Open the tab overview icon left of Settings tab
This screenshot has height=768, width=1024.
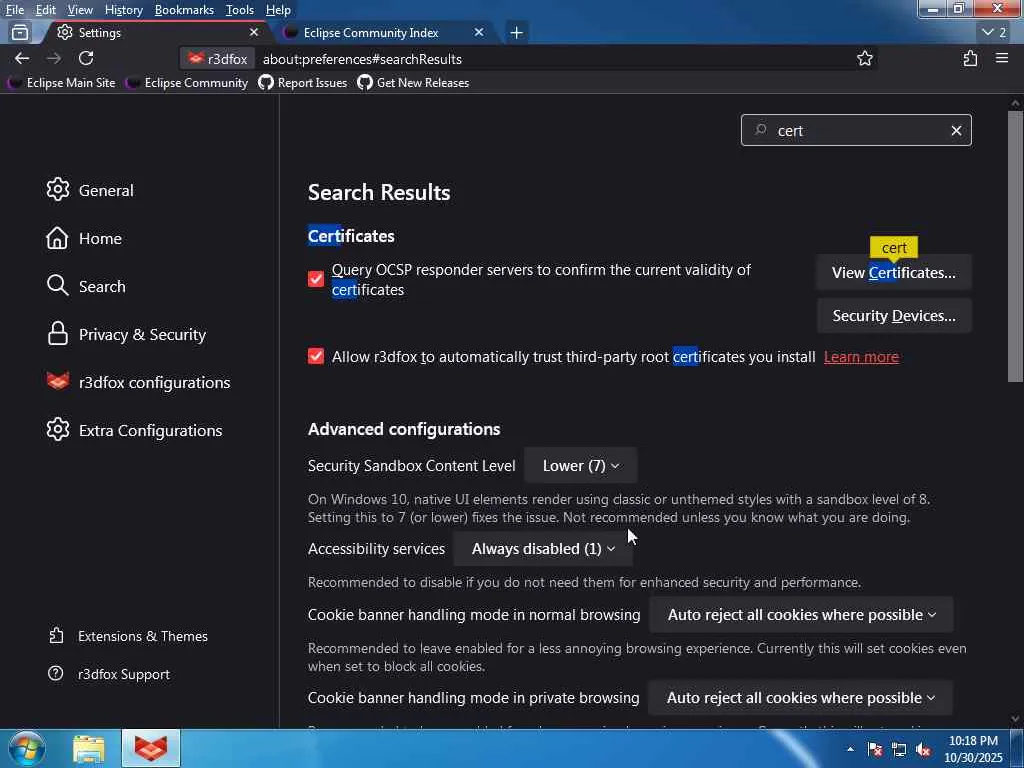[20, 32]
